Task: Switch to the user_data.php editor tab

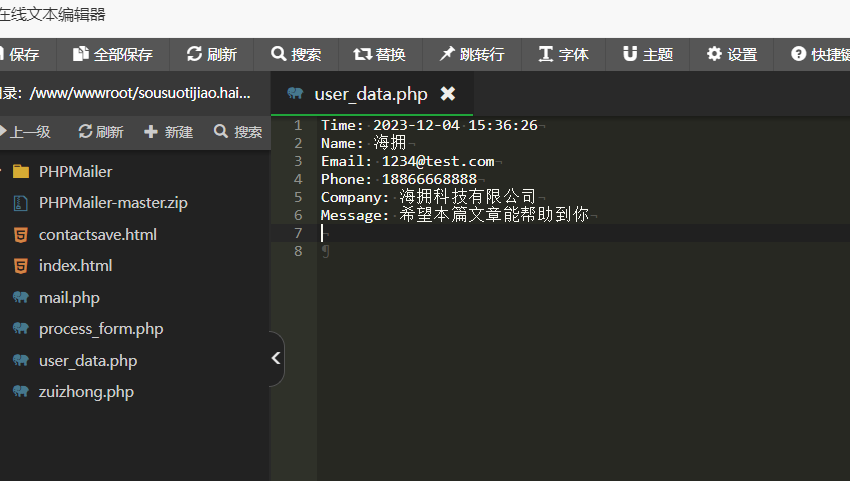Action: 371,94
